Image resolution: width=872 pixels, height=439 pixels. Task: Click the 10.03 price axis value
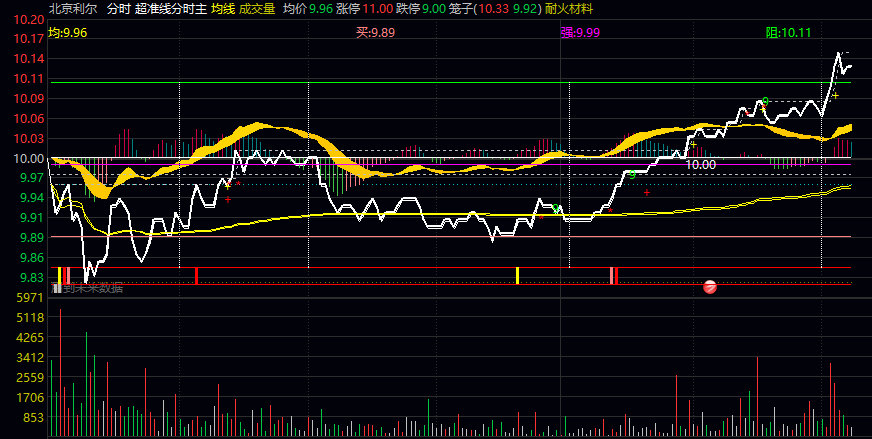[x=29, y=139]
